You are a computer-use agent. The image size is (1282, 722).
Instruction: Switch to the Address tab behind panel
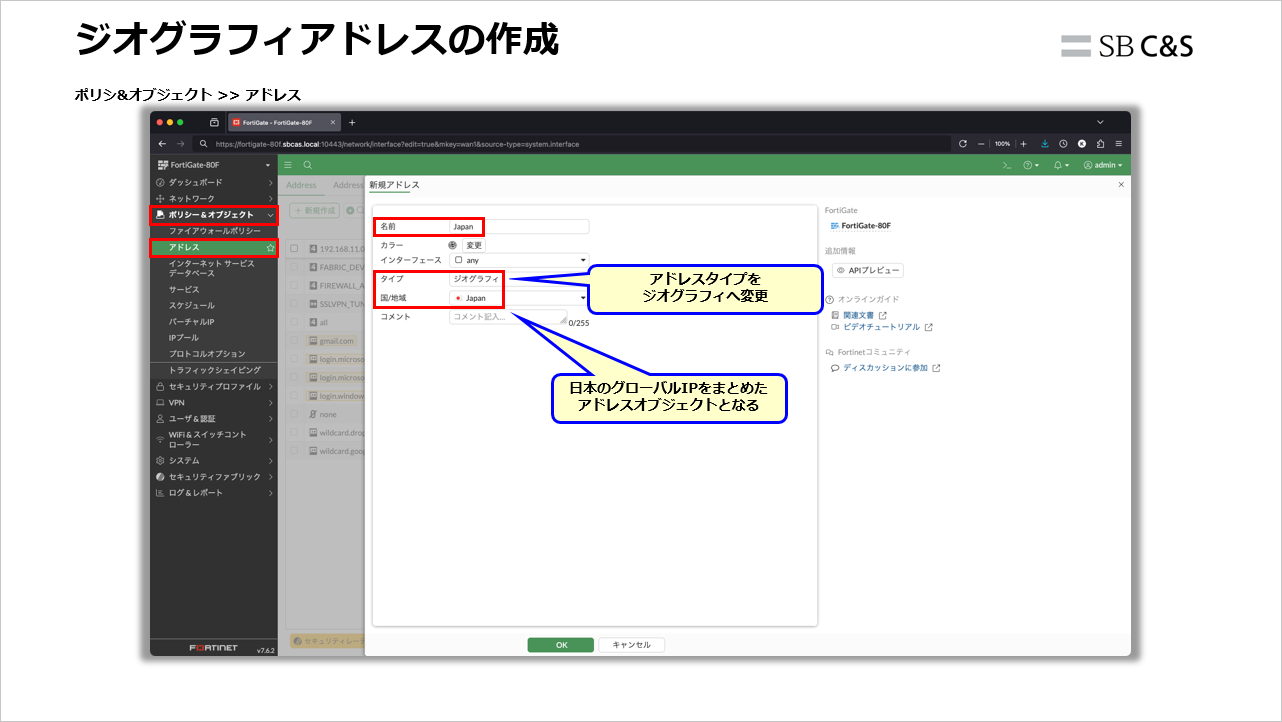point(301,185)
